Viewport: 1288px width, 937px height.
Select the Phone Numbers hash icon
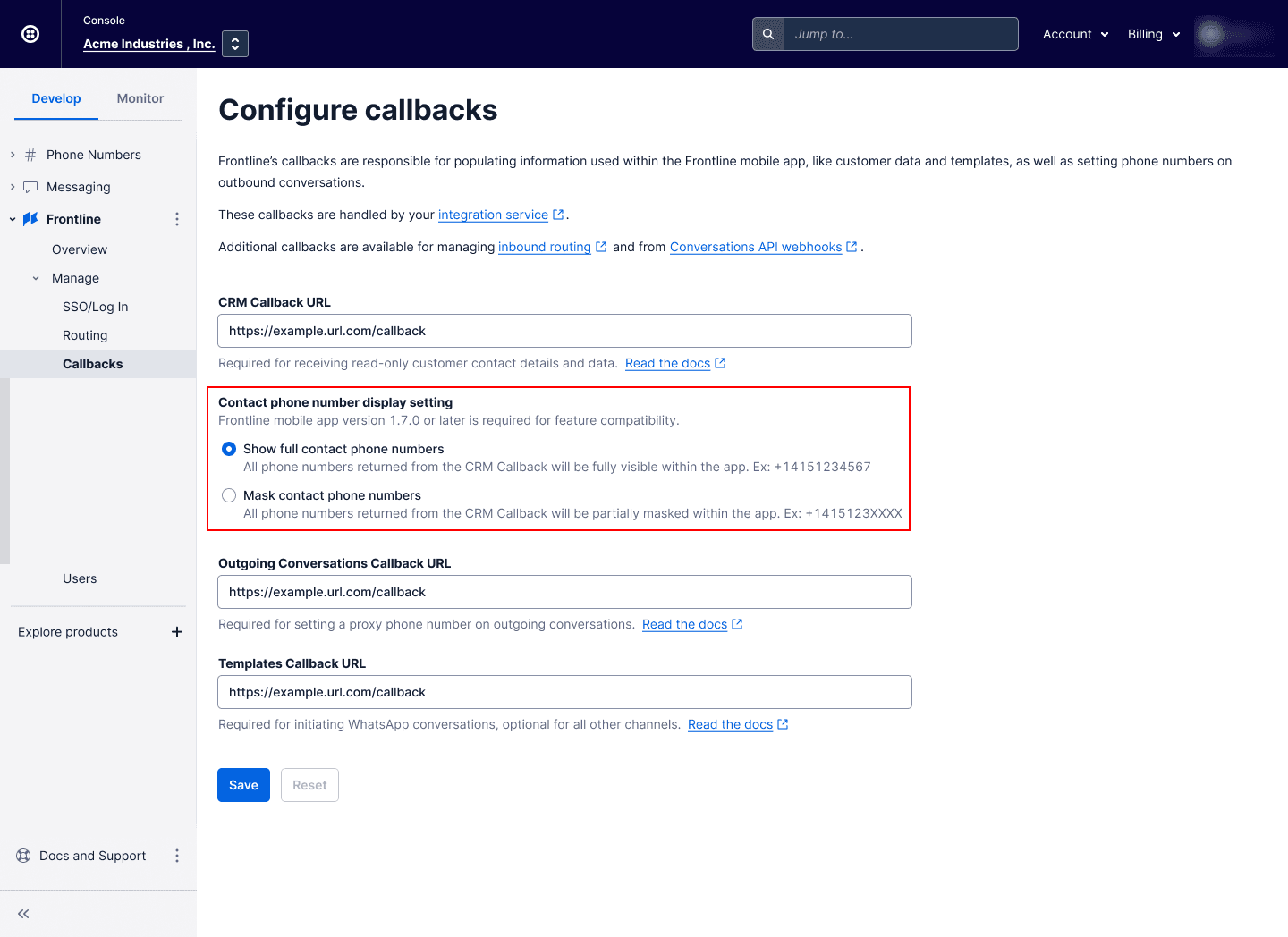tap(30, 154)
